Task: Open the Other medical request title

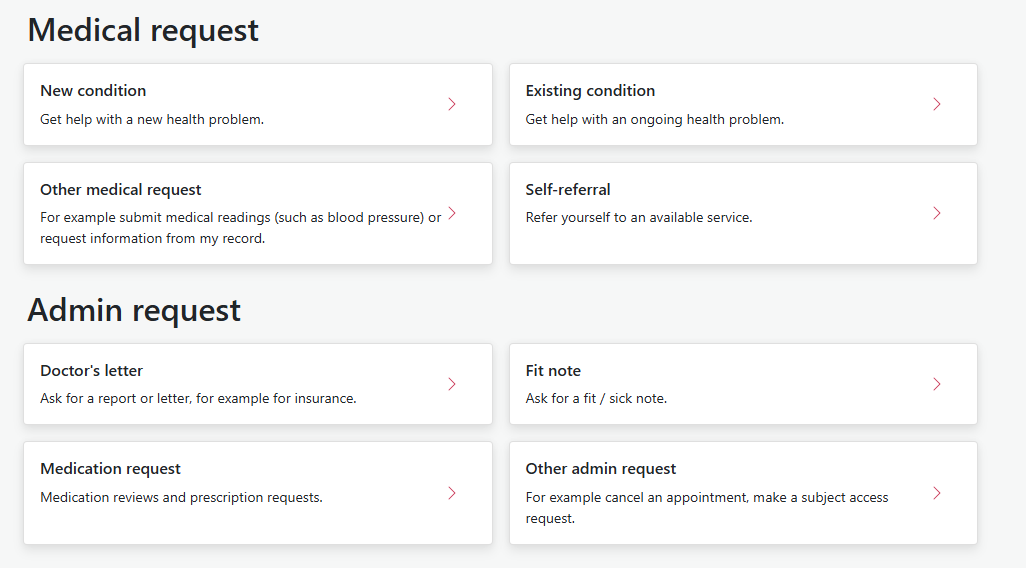Action: 121,190
